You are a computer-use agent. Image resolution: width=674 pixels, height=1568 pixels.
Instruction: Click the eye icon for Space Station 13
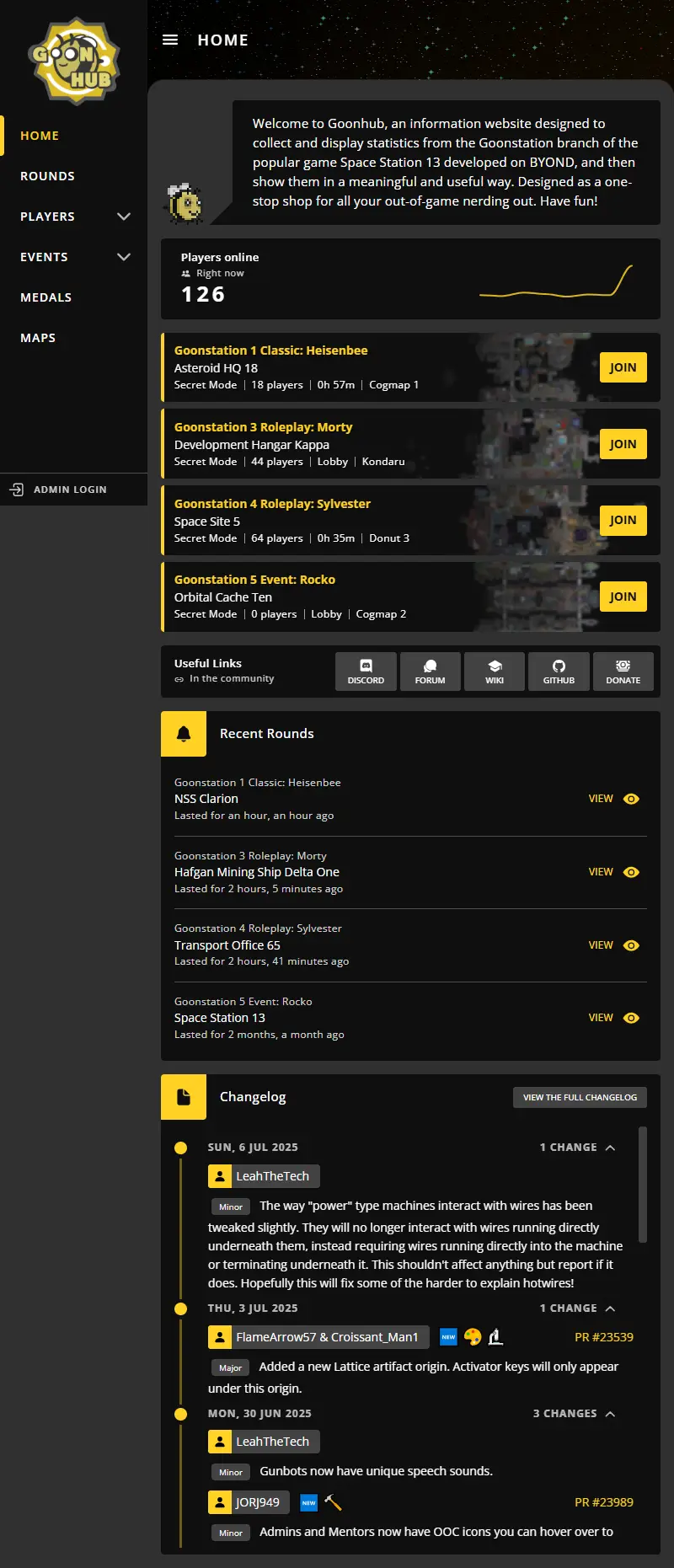tap(631, 1018)
